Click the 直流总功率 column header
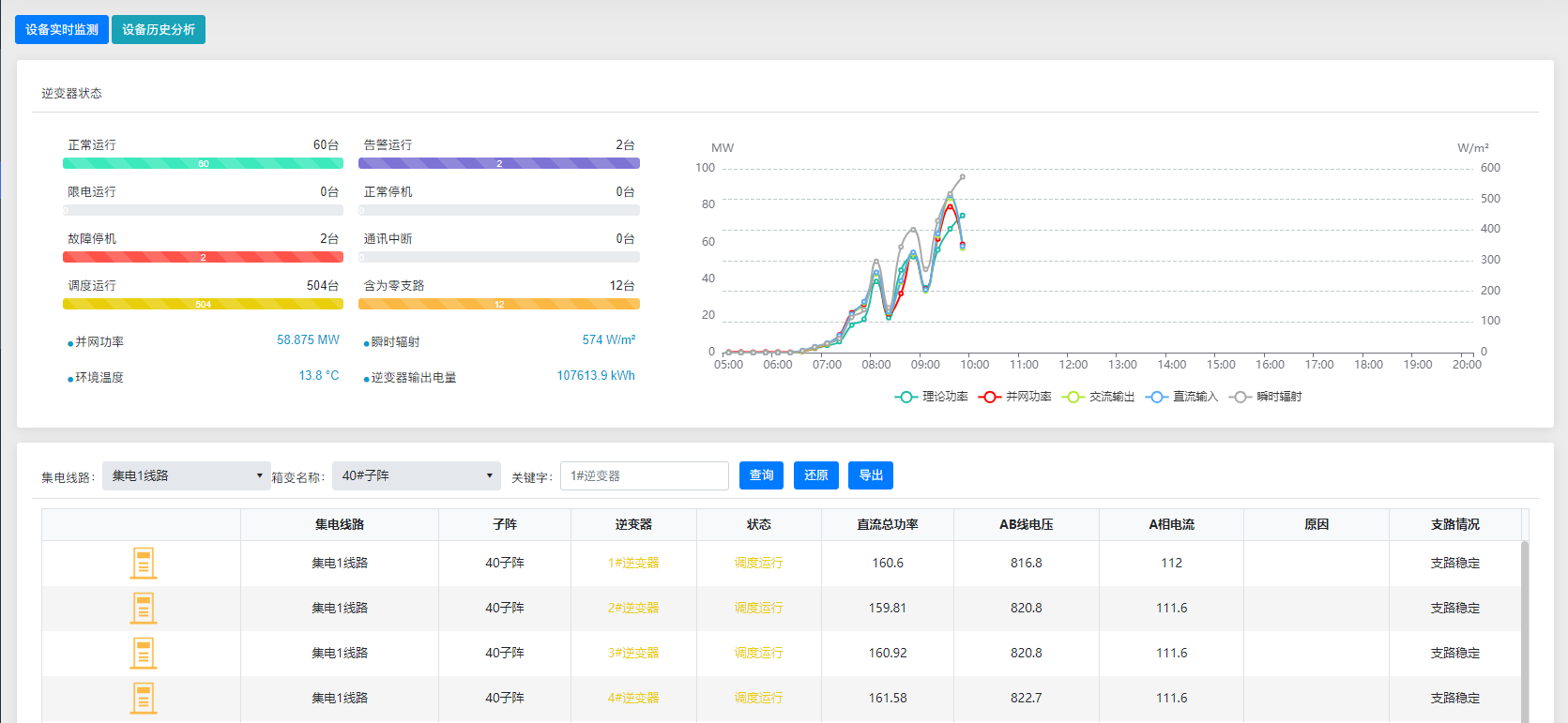This screenshot has width=1568, height=723. 888,524
